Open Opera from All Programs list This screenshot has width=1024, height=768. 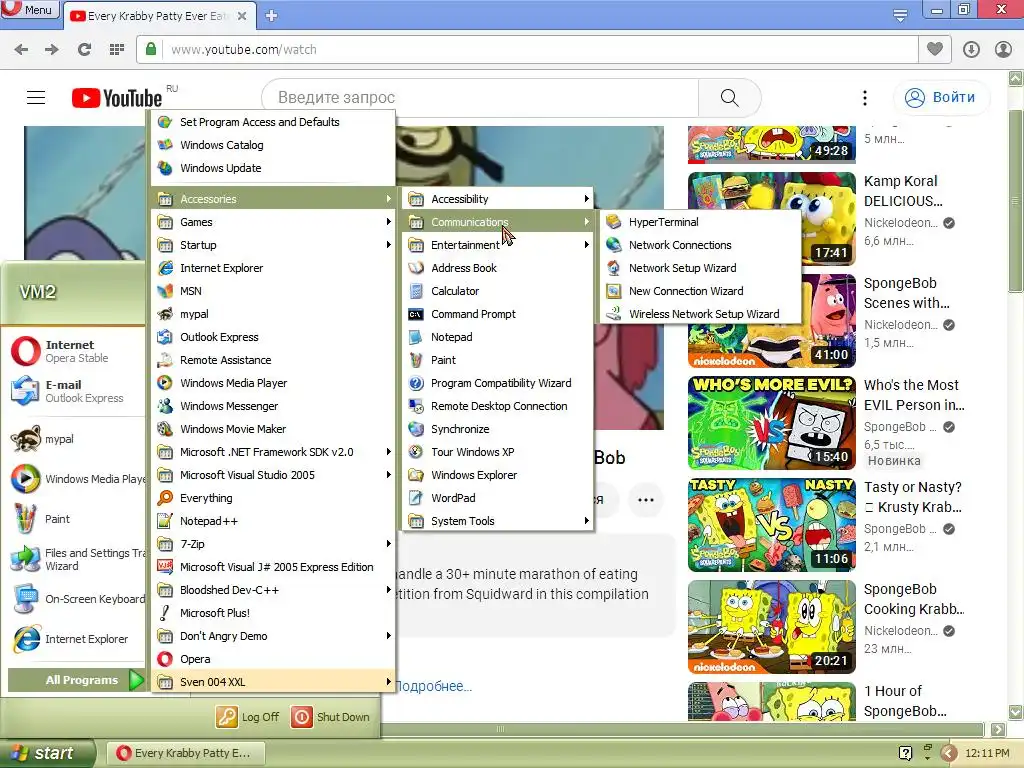tap(273, 659)
